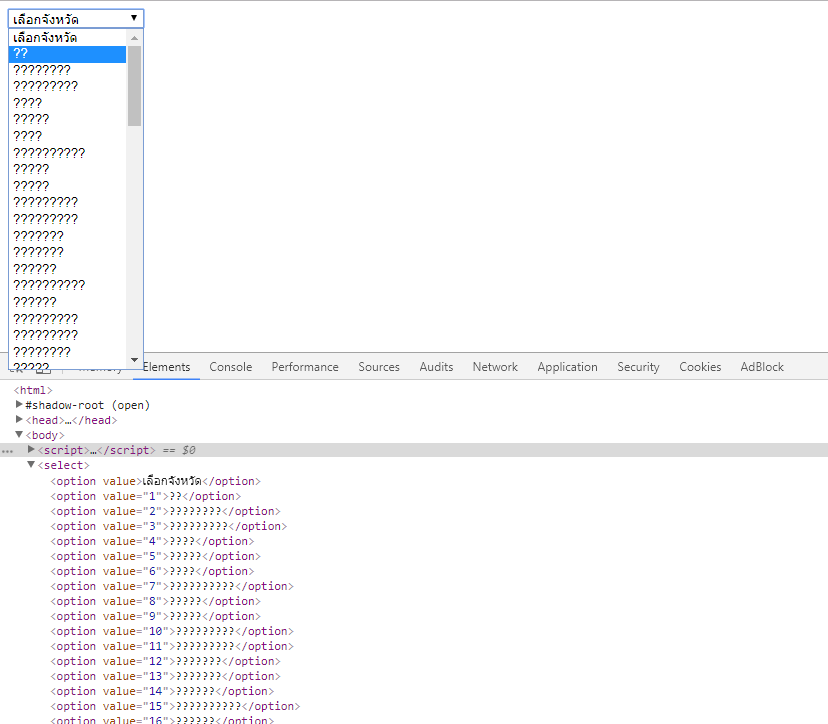Open the Network tab

click(495, 367)
